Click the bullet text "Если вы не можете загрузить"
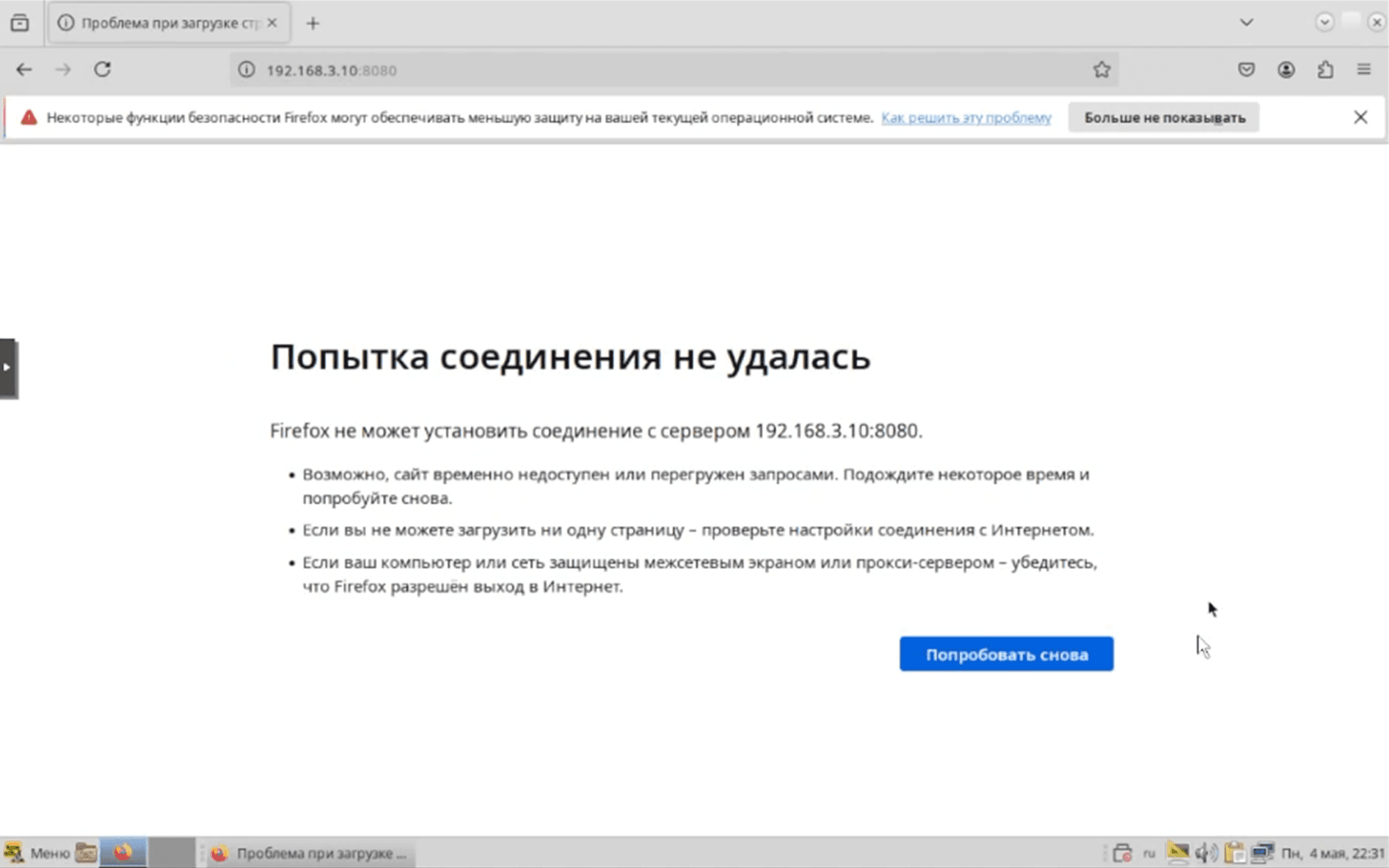 (698, 530)
